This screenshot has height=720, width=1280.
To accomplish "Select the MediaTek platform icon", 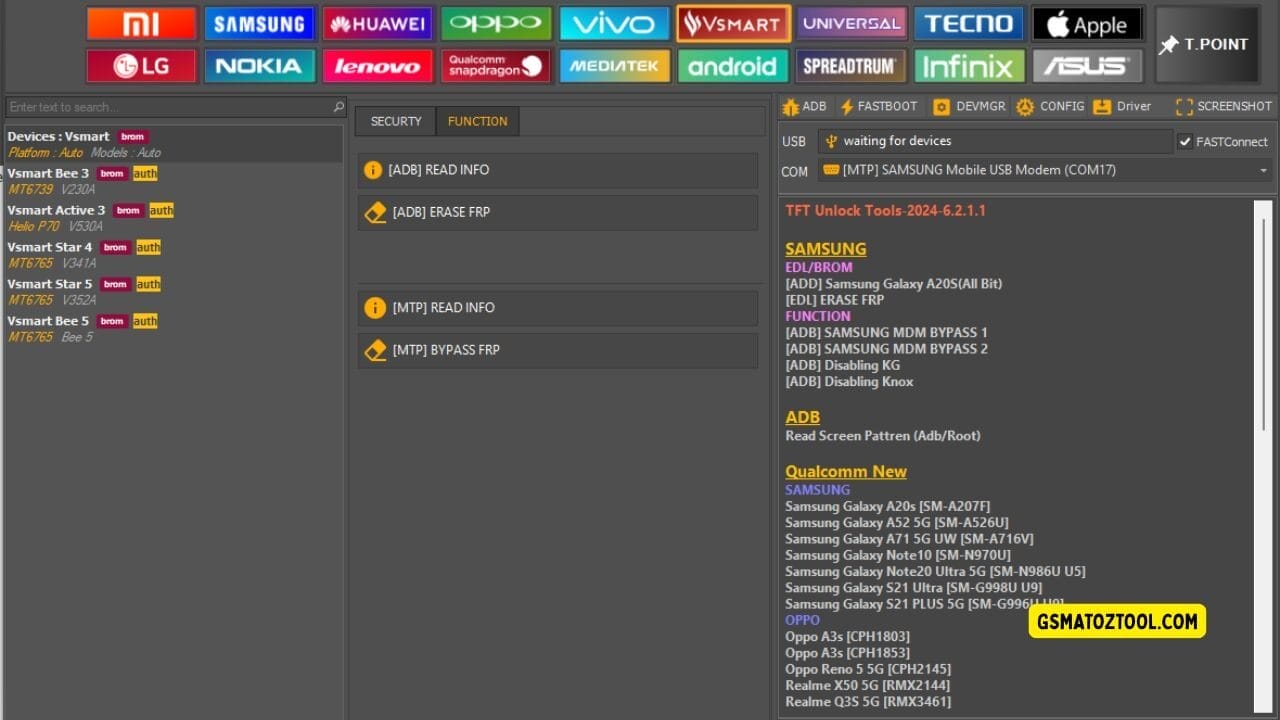I will coord(614,65).
